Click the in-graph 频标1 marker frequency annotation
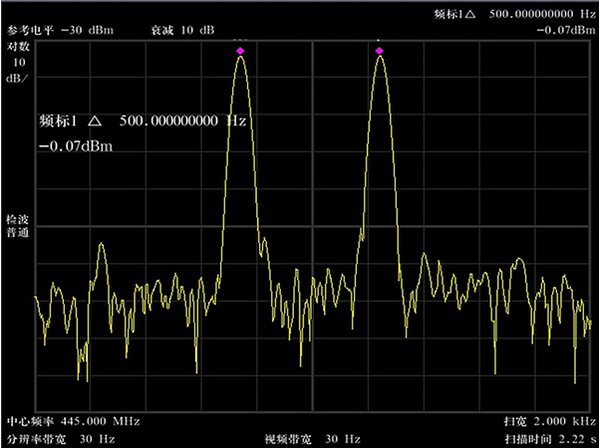600x448 pixels. pos(141,121)
